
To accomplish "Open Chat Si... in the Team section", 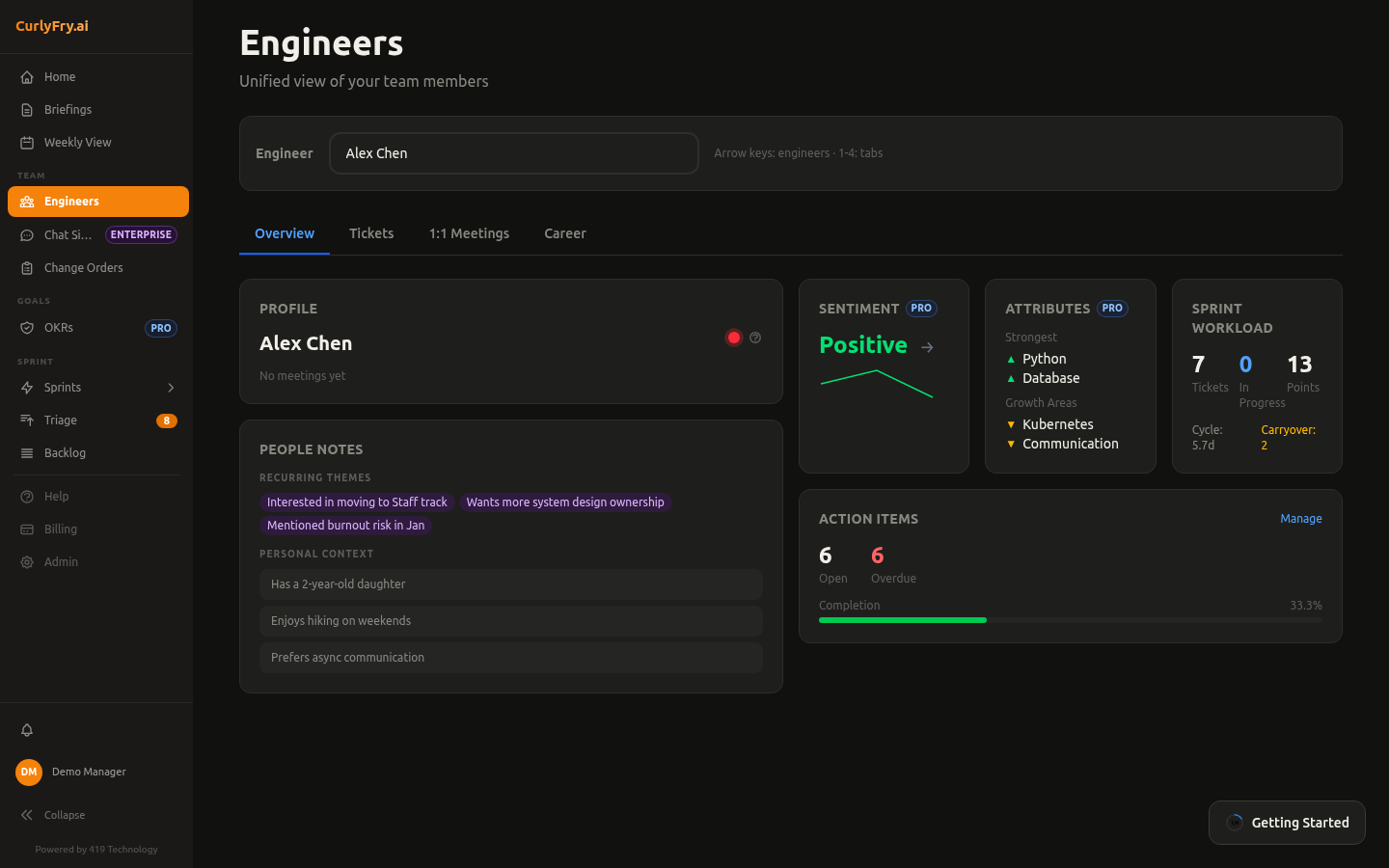I will [x=68, y=234].
